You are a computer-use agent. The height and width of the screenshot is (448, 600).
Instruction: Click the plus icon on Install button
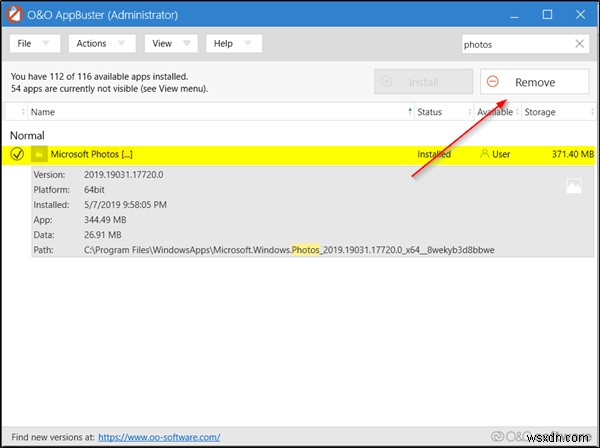(386, 81)
